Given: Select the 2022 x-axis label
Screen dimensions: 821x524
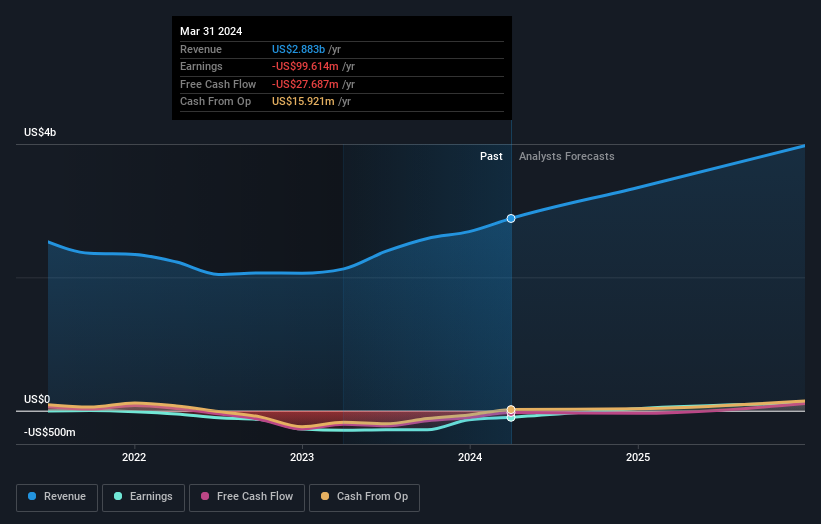Looking at the screenshot, I should pos(134,457).
